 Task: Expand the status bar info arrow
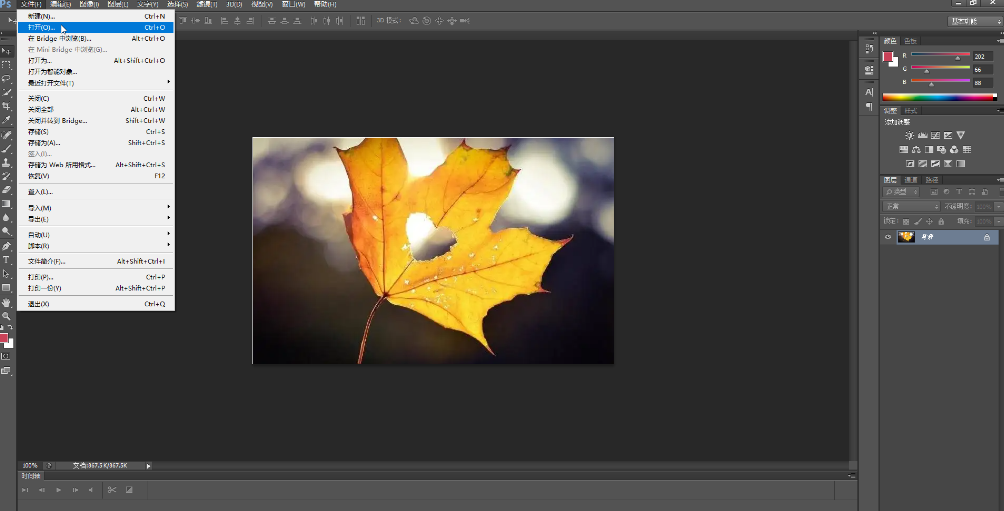(x=149, y=465)
